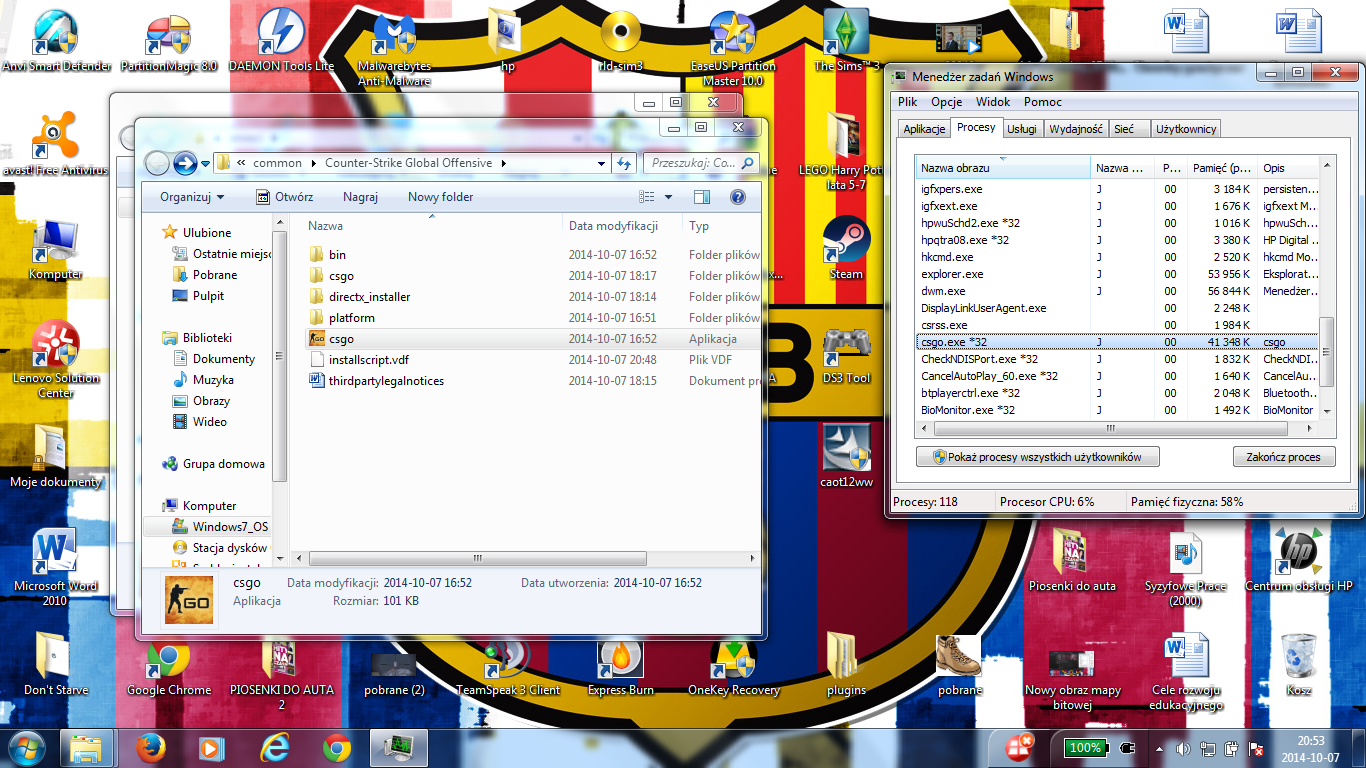Expand the Counter-Strike Global Offensive breadcrumb arrow
Viewport: 1366px width, 768px height.
point(504,163)
